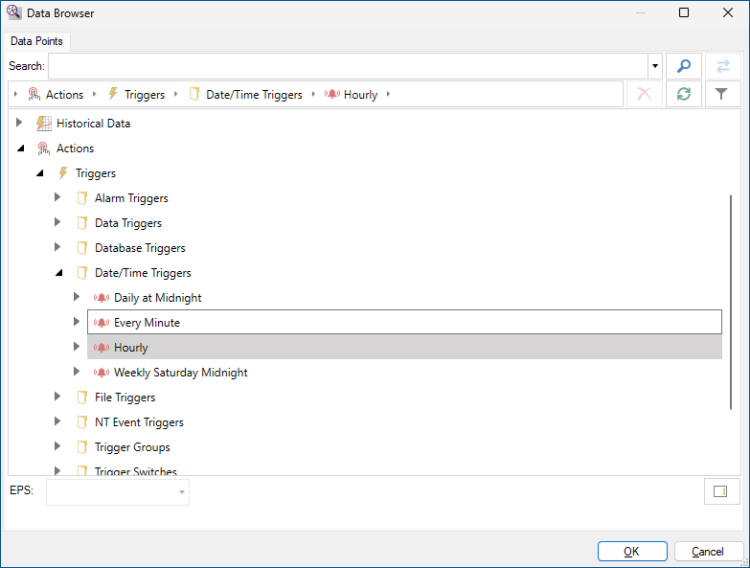Expand the Historical Data node
The width and height of the screenshot is (750, 568).
click(x=19, y=123)
